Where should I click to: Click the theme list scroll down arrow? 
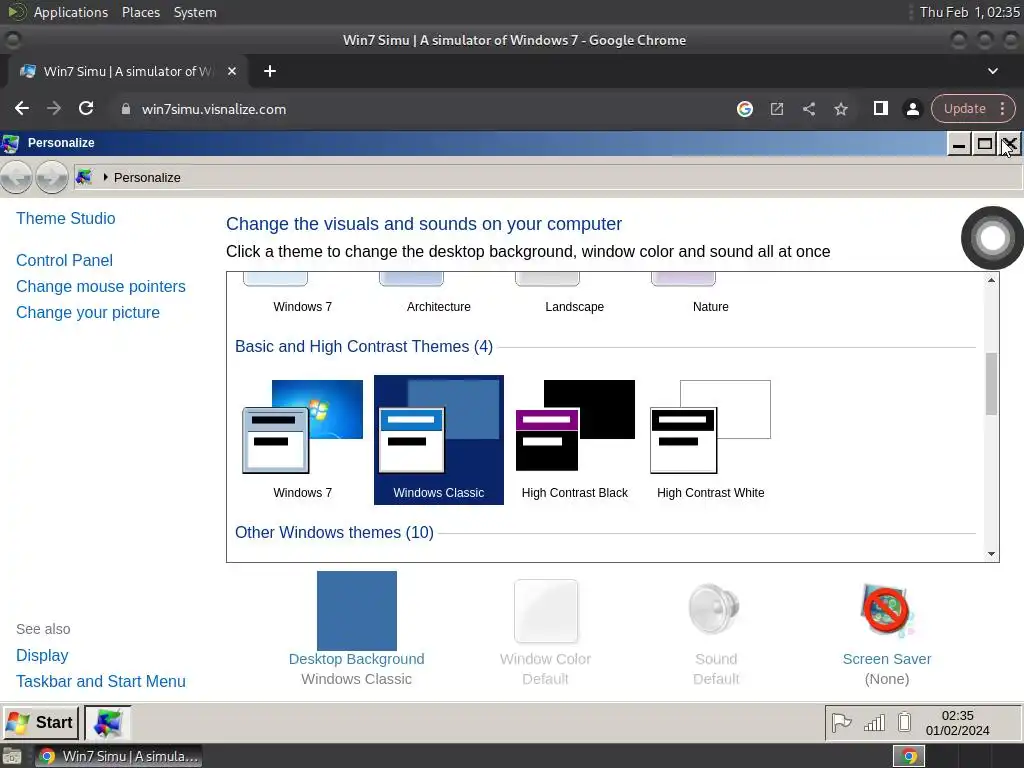tap(991, 554)
